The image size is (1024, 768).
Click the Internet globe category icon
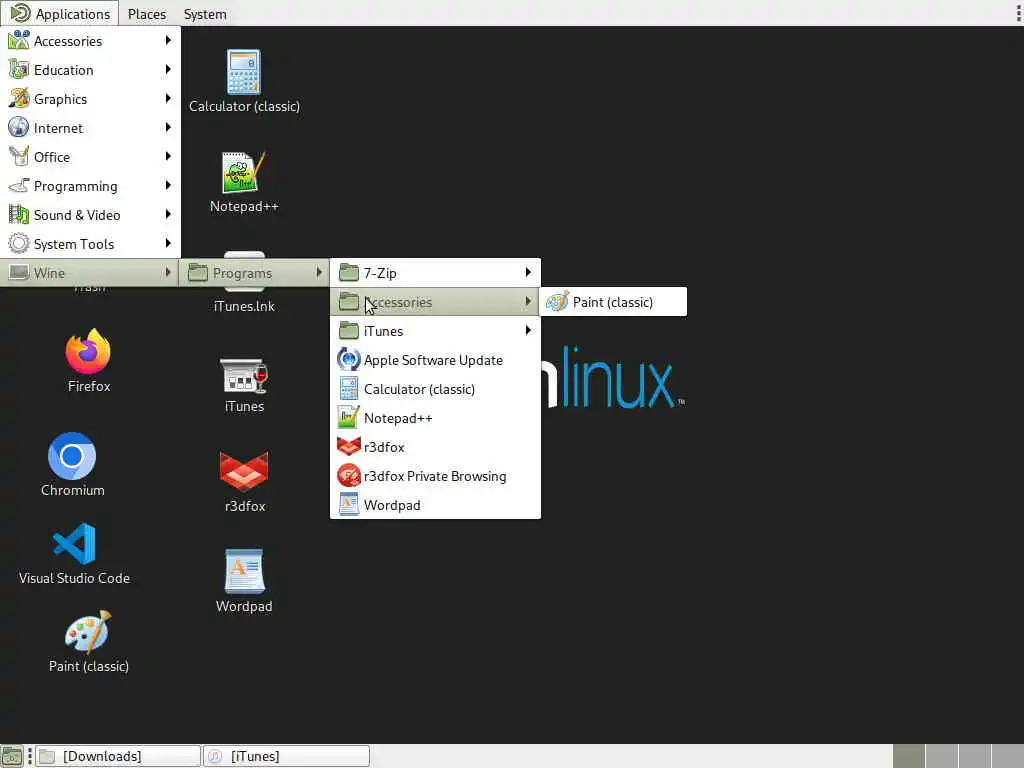(18, 127)
